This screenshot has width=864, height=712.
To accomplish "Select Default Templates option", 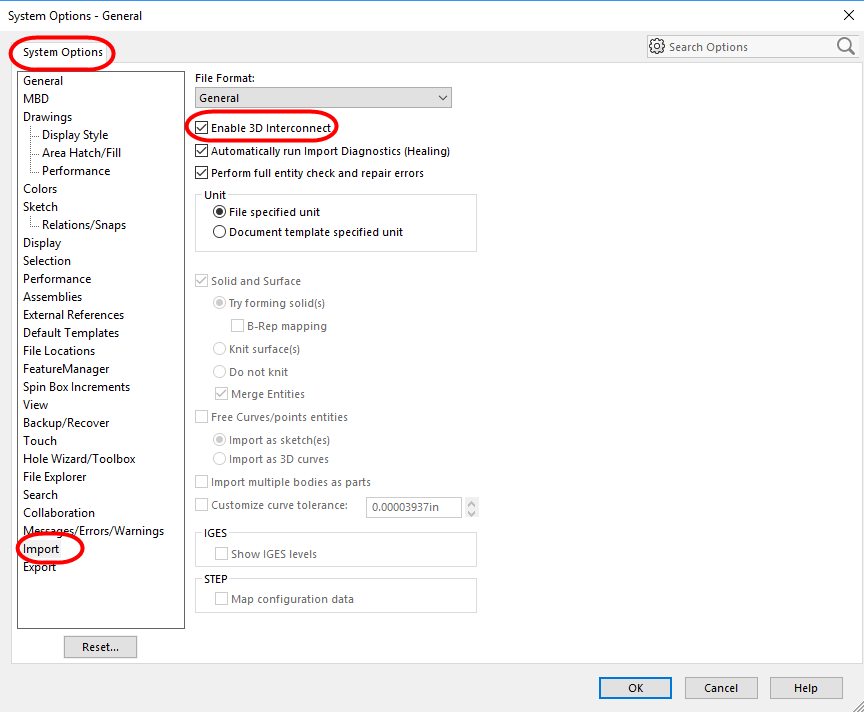I will pos(71,333).
